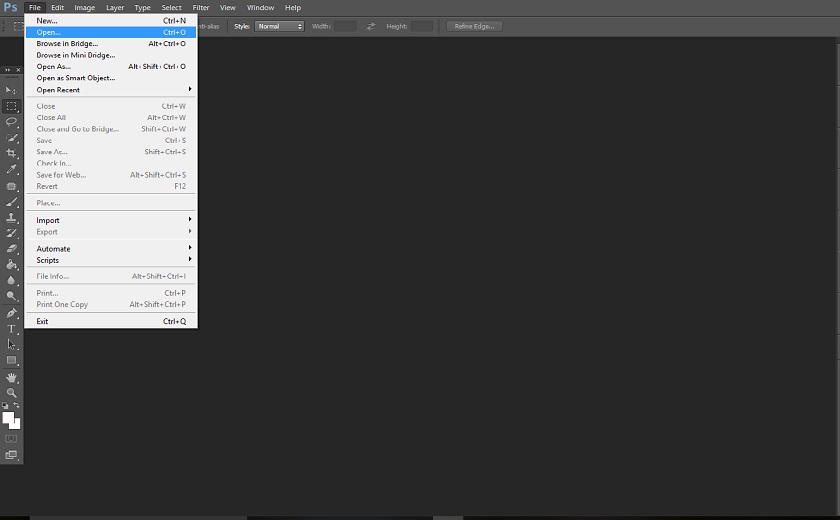The width and height of the screenshot is (840, 520).
Task: Expand the Open Recent submenu
Action: [110, 89]
